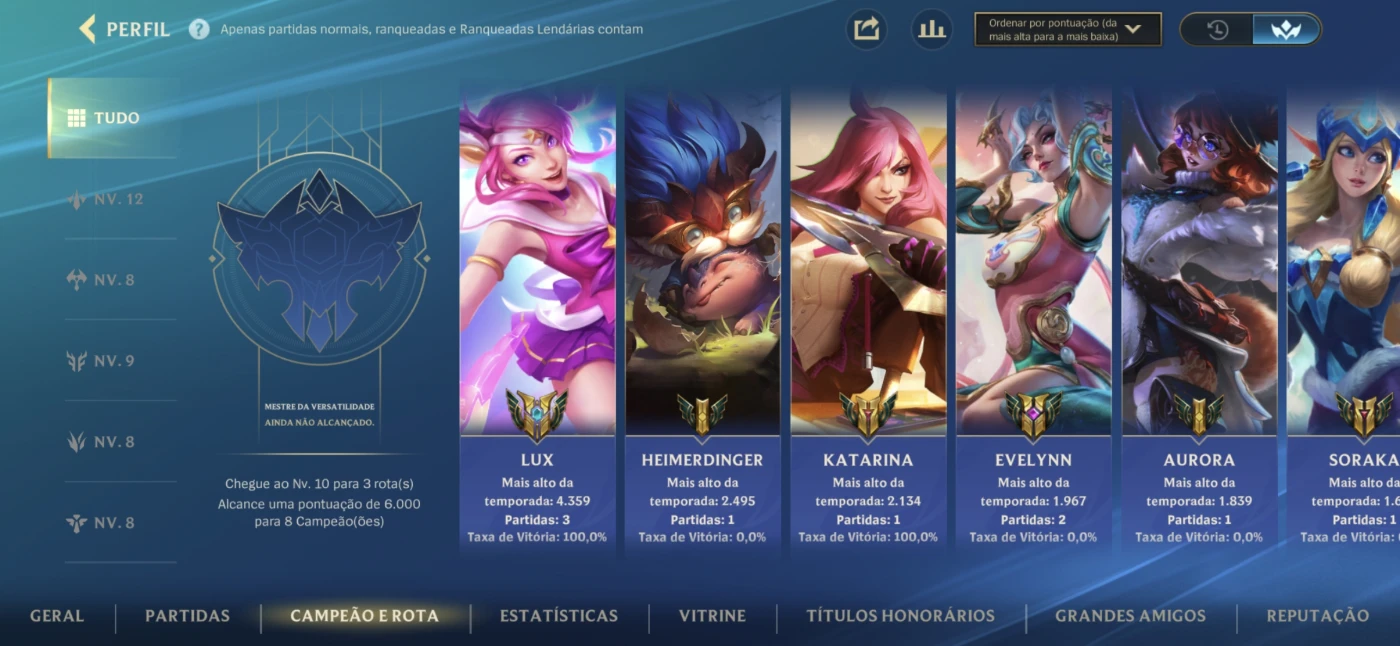Select the NV. 9 role icon
The image size is (1400, 646).
pos(76,361)
